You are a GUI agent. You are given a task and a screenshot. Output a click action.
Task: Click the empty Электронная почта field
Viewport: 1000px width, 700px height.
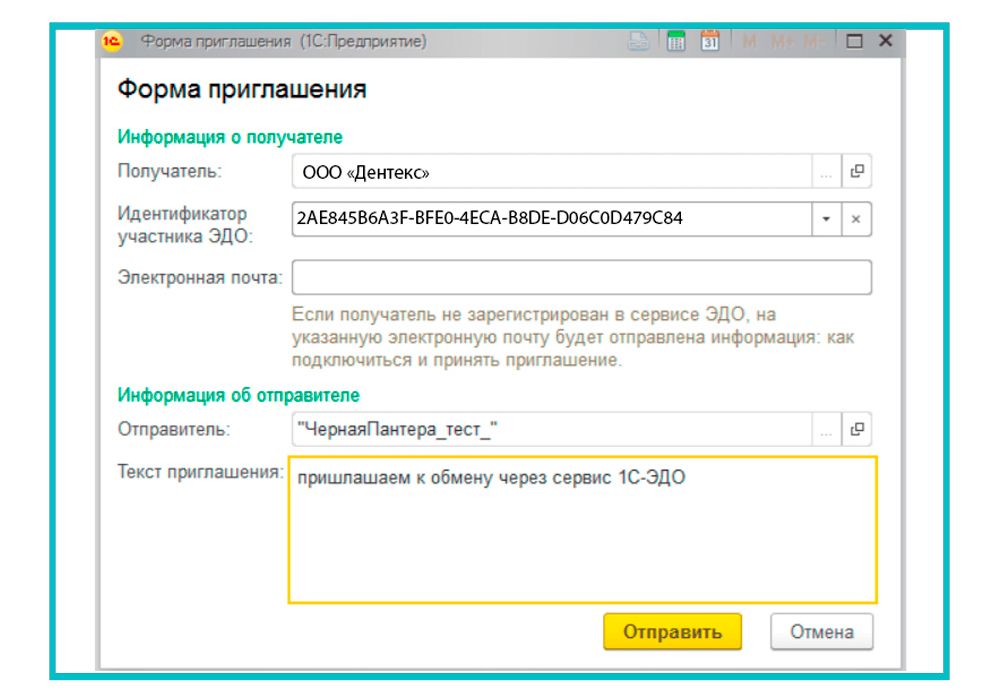point(582,277)
